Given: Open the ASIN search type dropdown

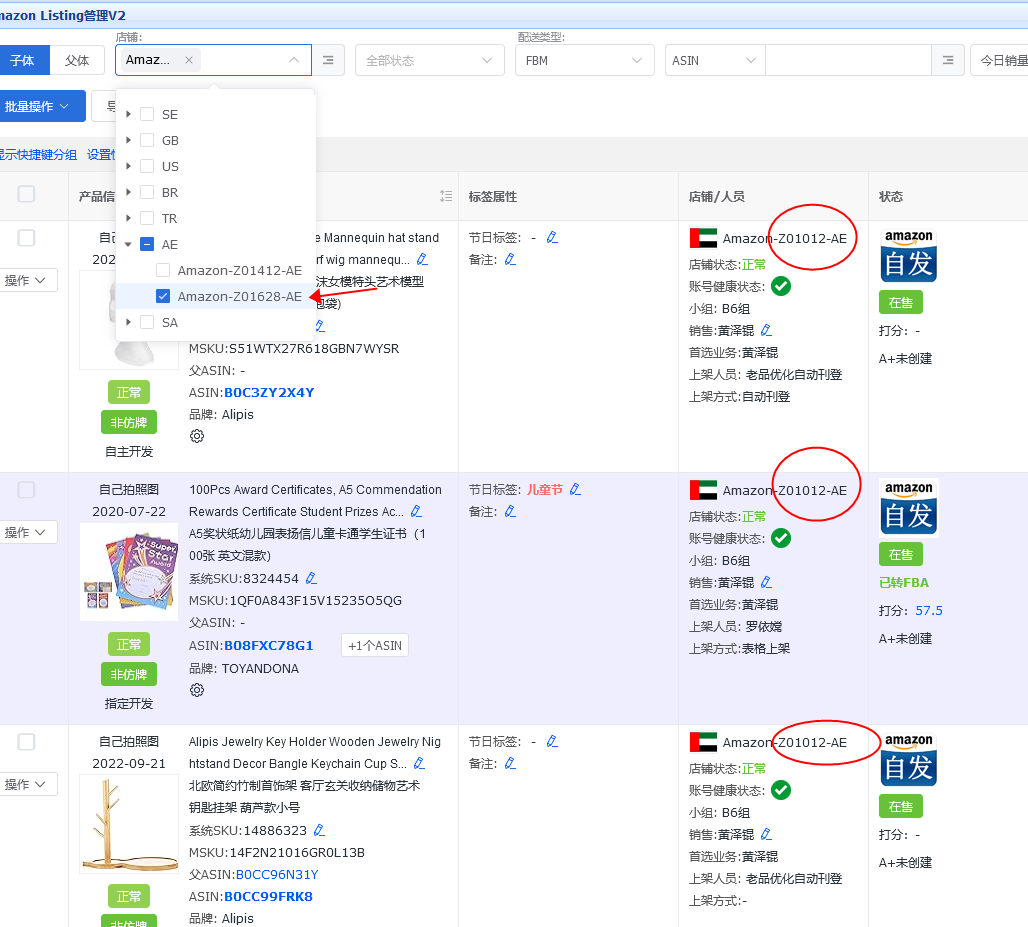Looking at the screenshot, I should 715,60.
